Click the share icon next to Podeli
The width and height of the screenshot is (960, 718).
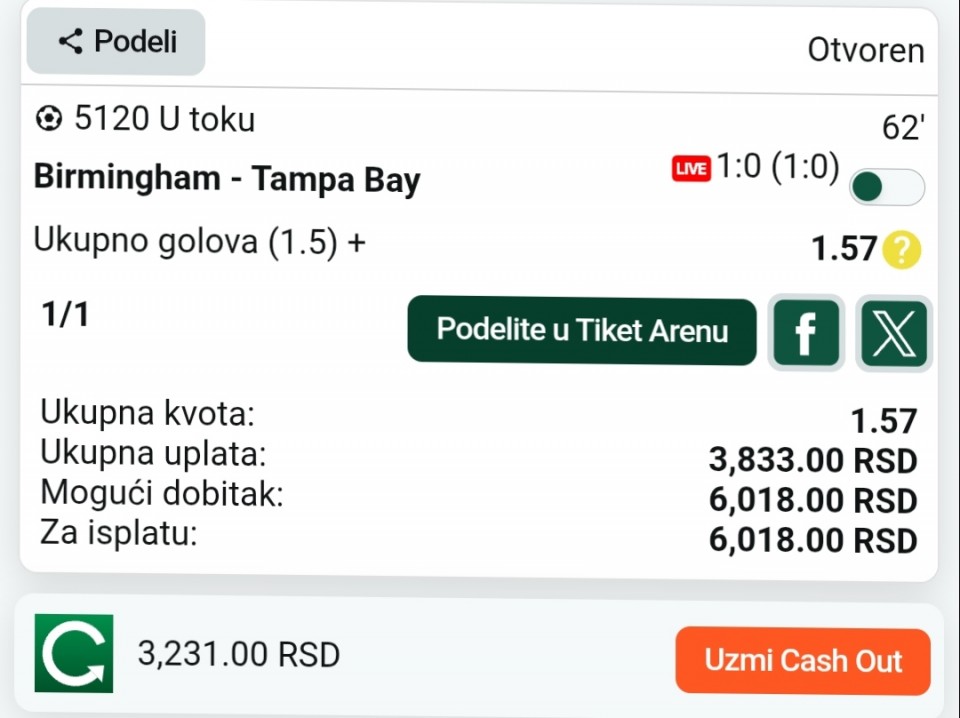(x=70, y=42)
